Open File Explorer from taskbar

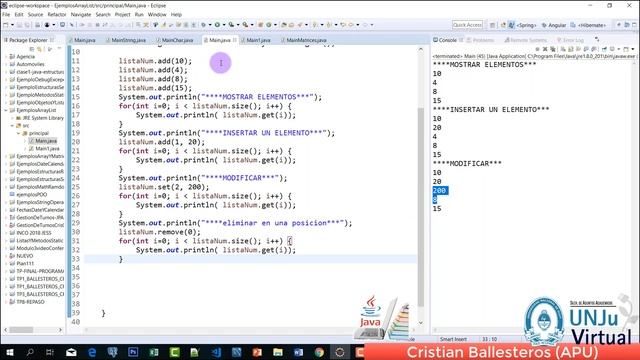pos(278,352)
